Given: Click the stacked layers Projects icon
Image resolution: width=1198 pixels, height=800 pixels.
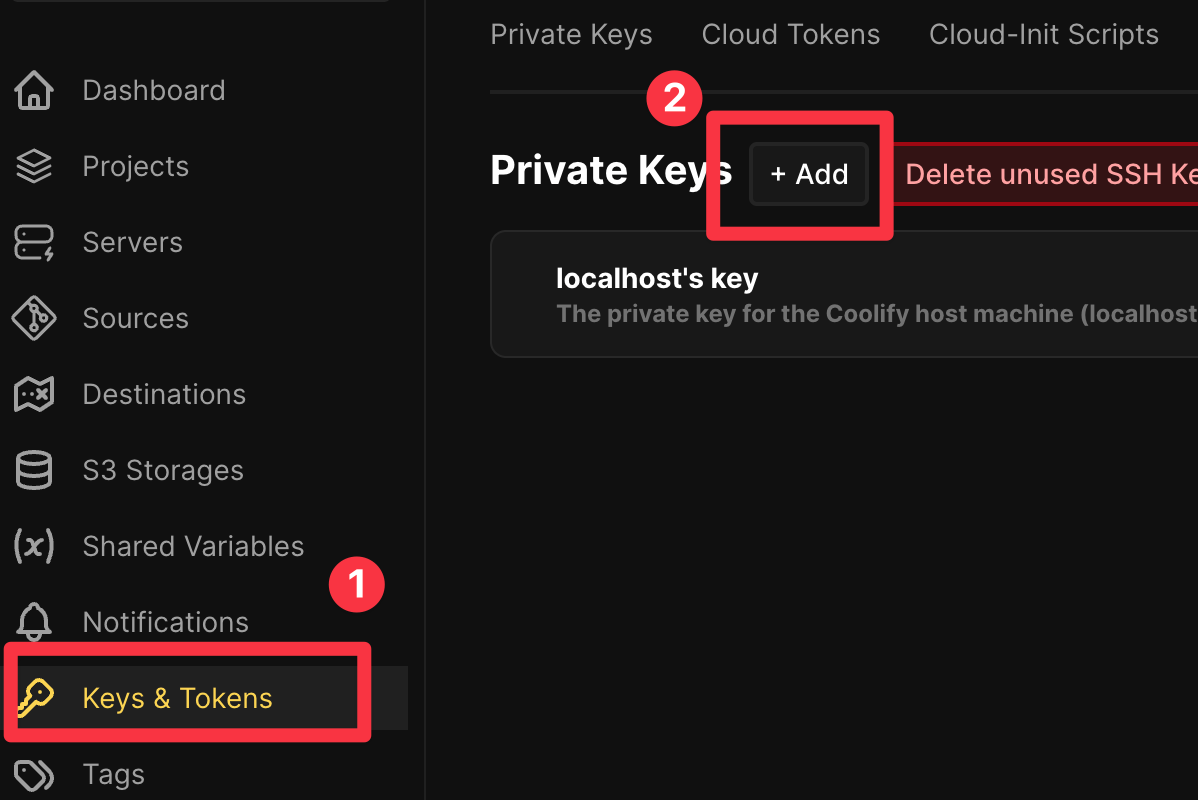Looking at the screenshot, I should click(34, 167).
